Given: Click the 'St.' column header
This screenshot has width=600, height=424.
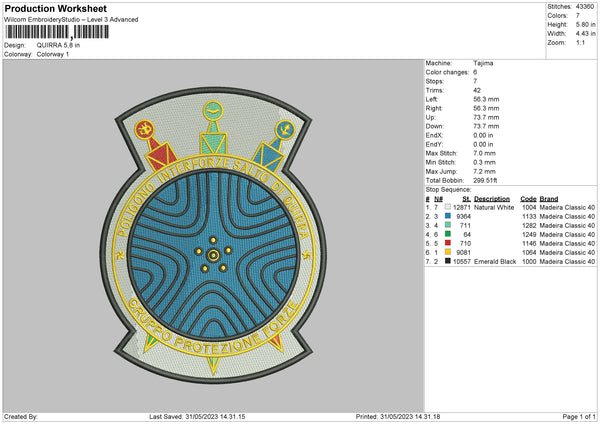Looking at the screenshot, I should coord(466,199).
